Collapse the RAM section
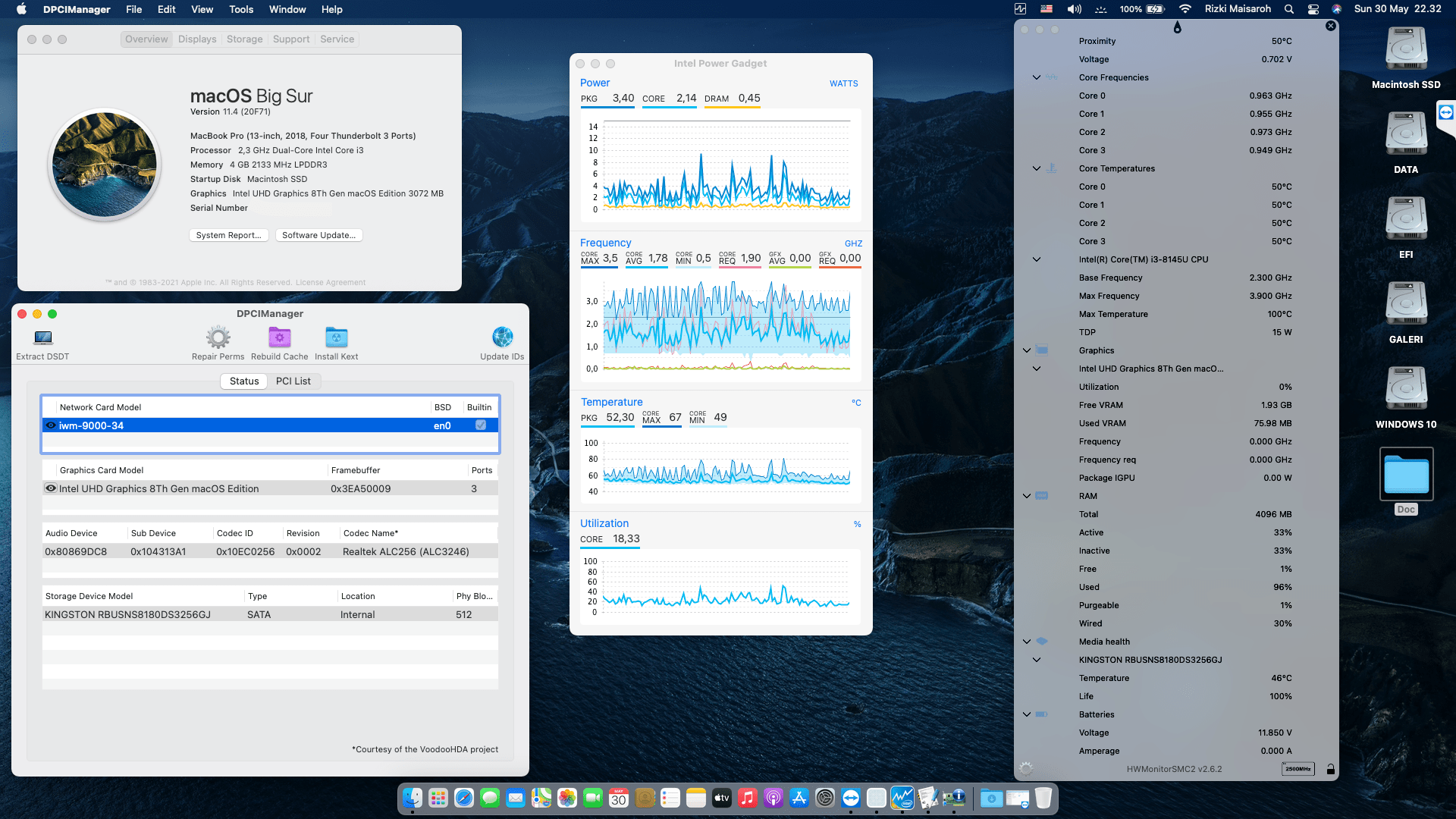Screen dimensions: 1456x819 1027,496
